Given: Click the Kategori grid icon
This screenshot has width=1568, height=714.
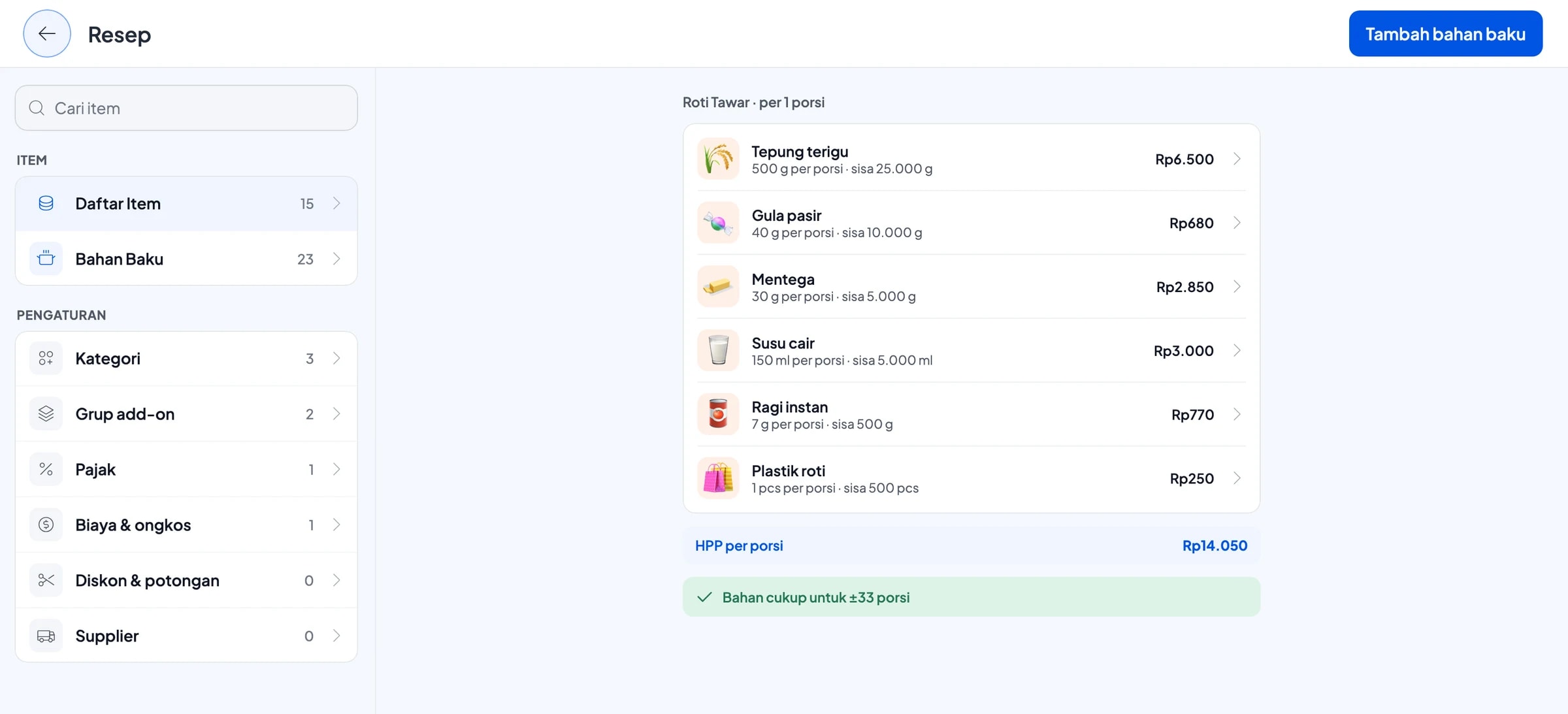Looking at the screenshot, I should (46, 358).
